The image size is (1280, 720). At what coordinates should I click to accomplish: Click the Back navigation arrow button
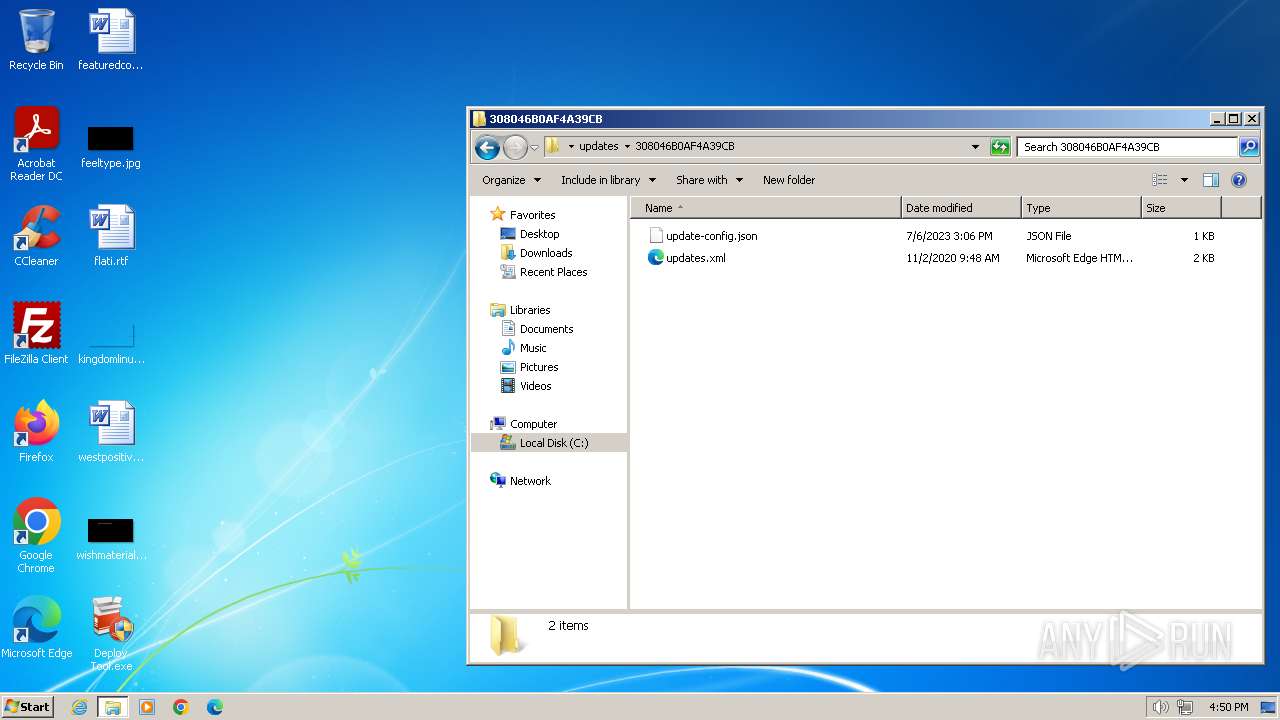(487, 147)
